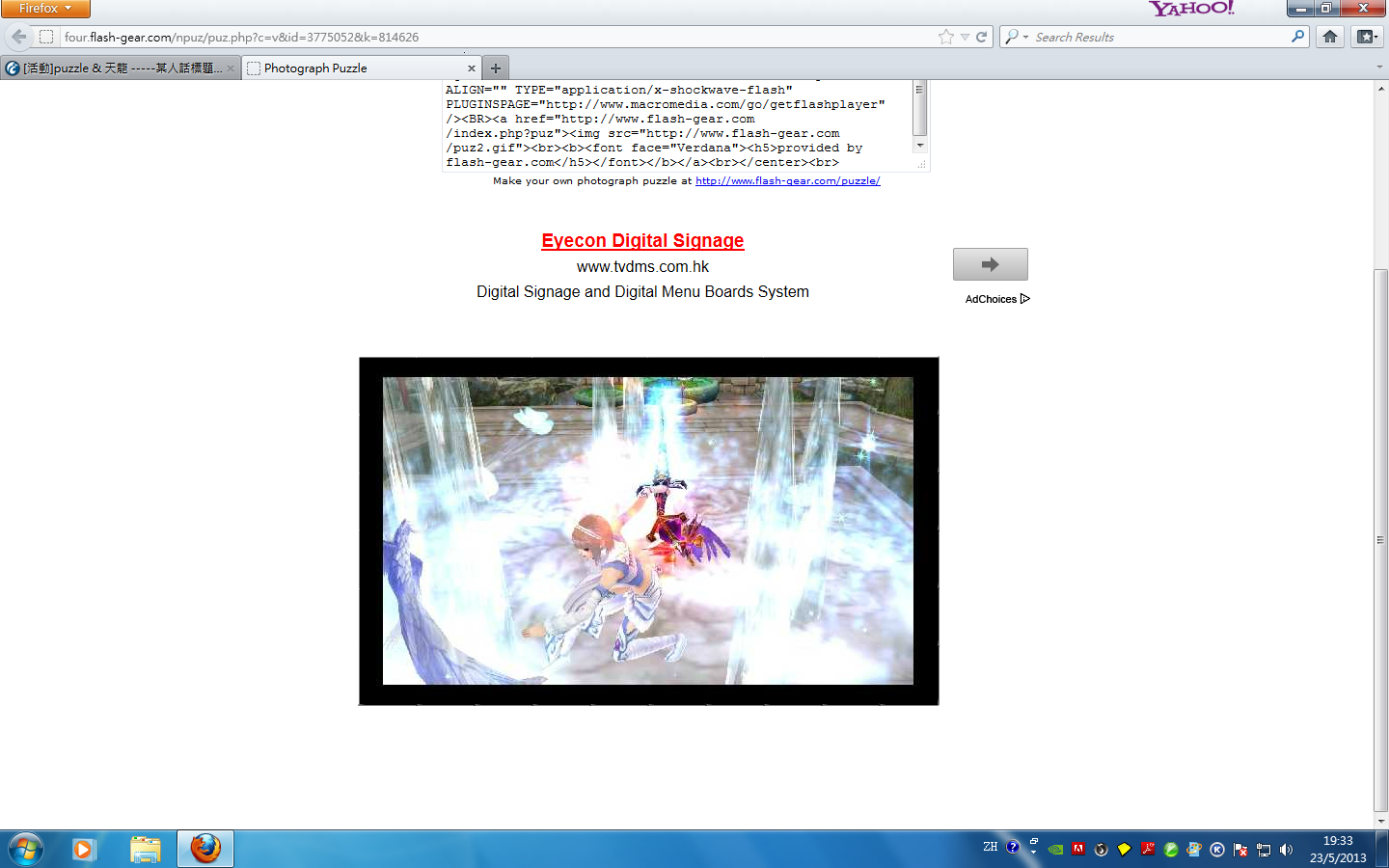This screenshot has height=868, width=1389.
Task: Click the grey arrow ad button
Action: [991, 264]
